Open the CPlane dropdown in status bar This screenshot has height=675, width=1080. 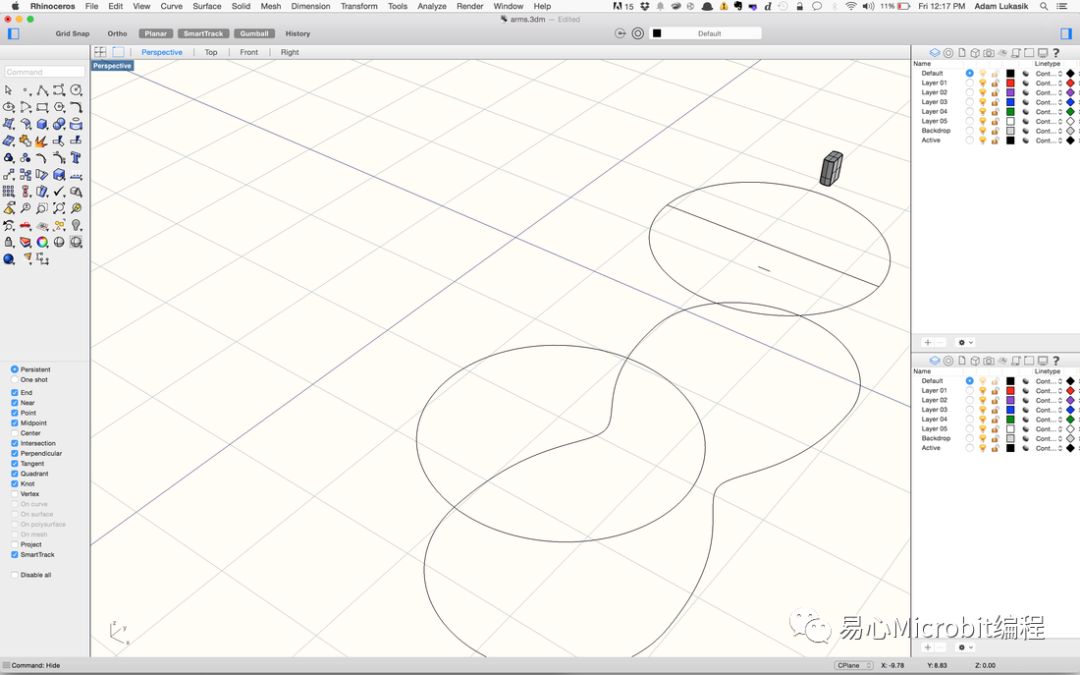[x=854, y=665]
